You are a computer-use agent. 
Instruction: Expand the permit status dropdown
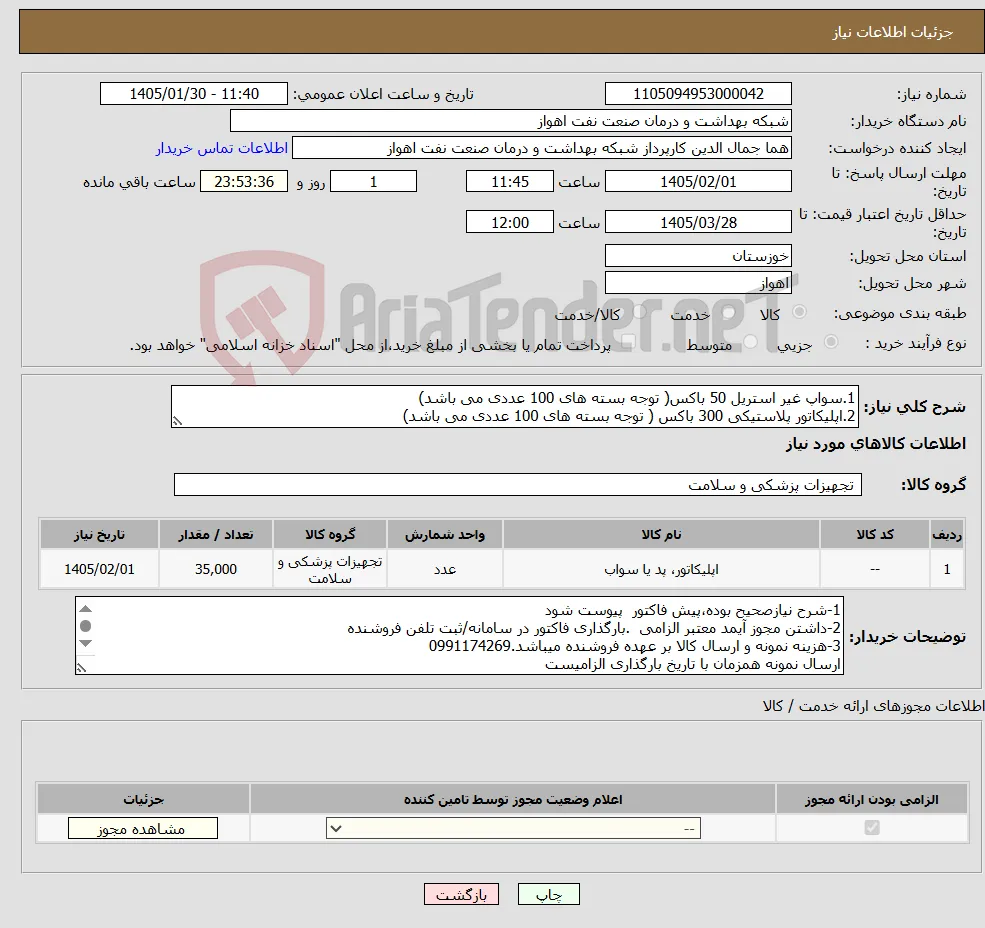point(513,829)
